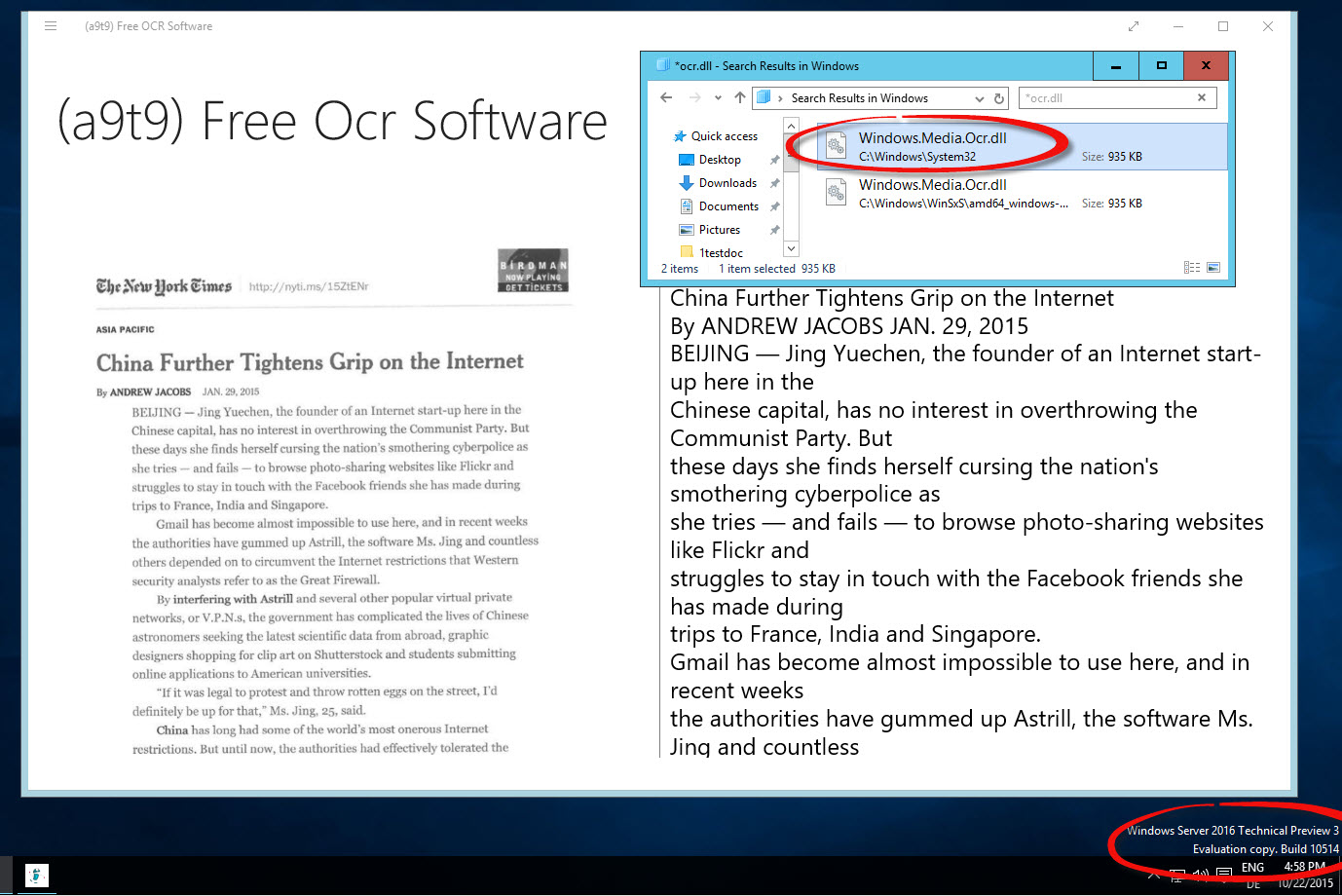Viewport: 1342px width, 896px height.
Task: Click the '(a9t9) Free Ocr Software' heading
Action: point(332,122)
